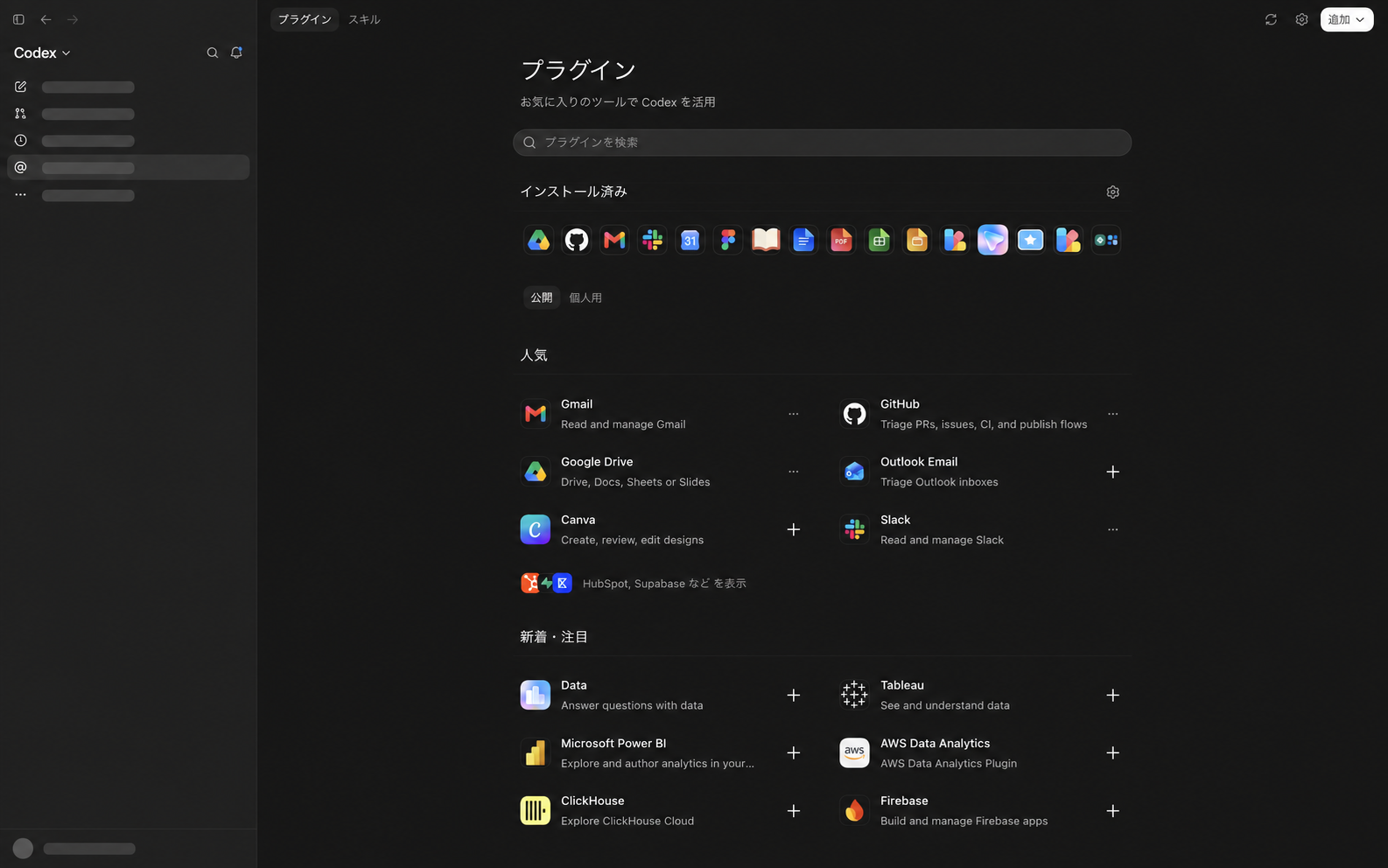The width and height of the screenshot is (1388, 868).
Task: Add the Tableau plugin
Action: (x=1112, y=695)
